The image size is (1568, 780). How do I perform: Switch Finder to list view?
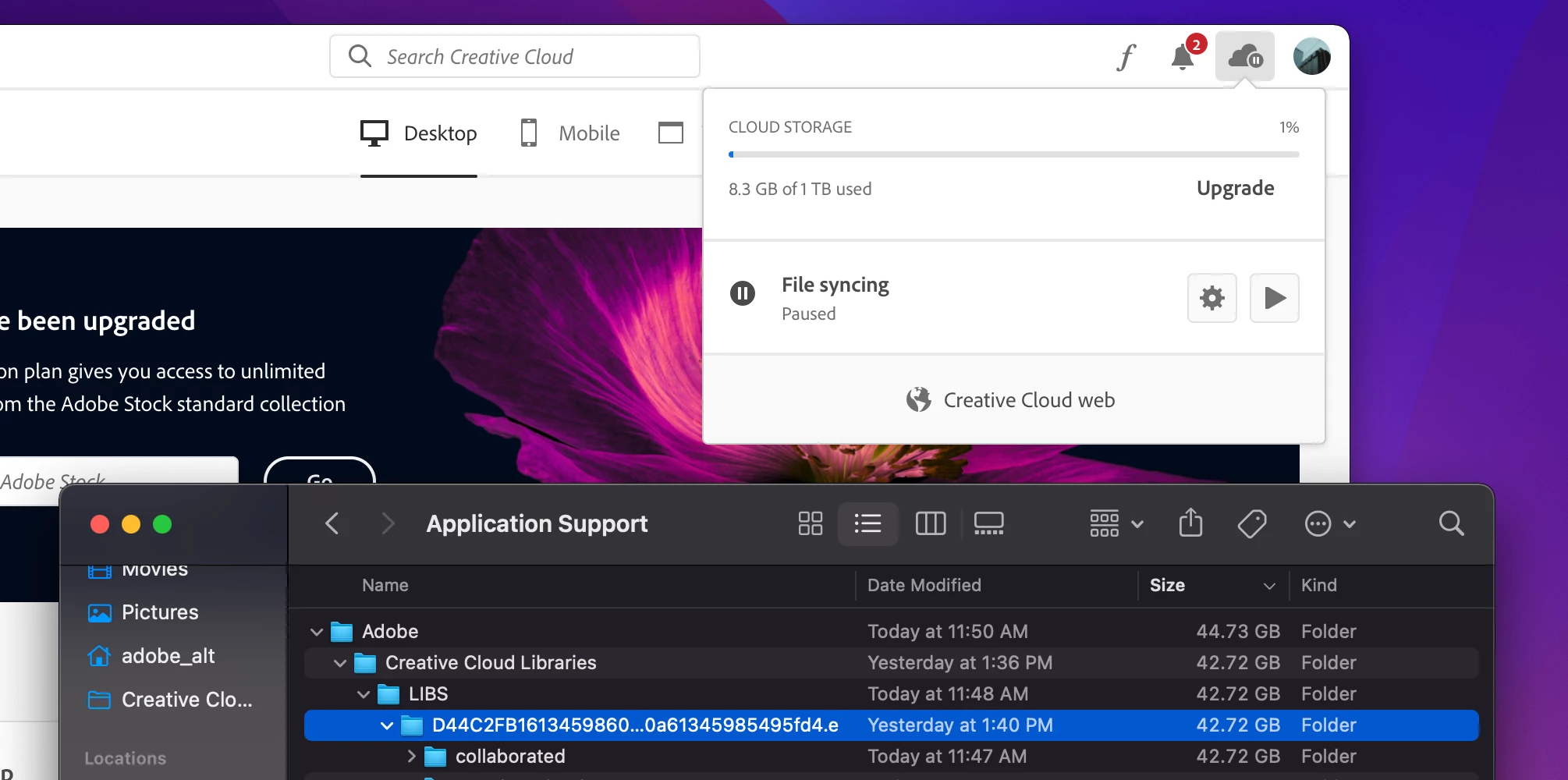pyautogui.click(x=867, y=523)
